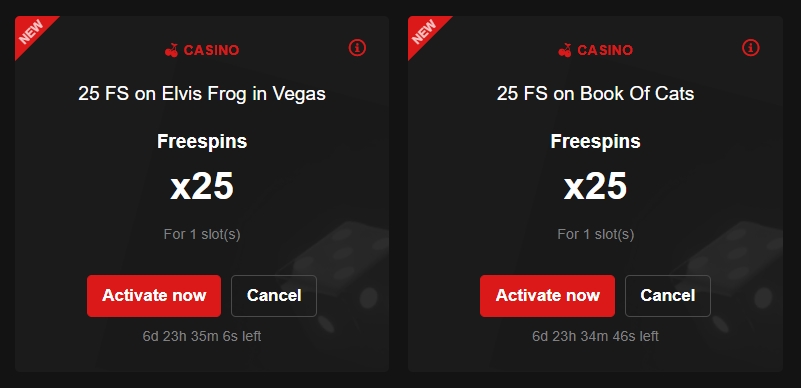Select the '25 FS on Book Of Cats' title
801x388 pixels.
tap(595, 94)
